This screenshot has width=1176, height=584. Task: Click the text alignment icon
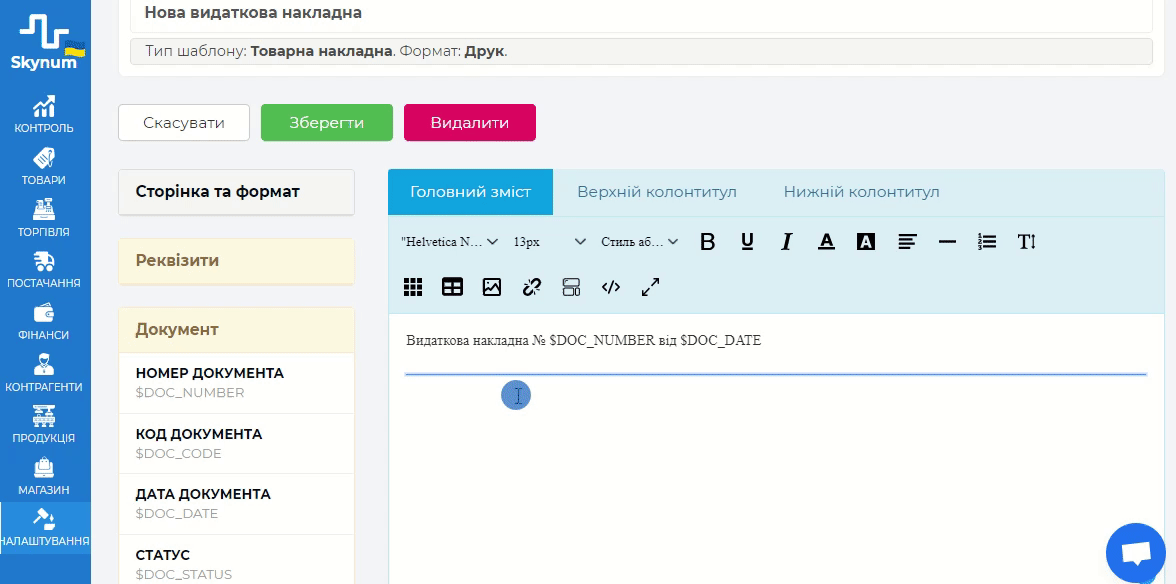click(x=907, y=241)
